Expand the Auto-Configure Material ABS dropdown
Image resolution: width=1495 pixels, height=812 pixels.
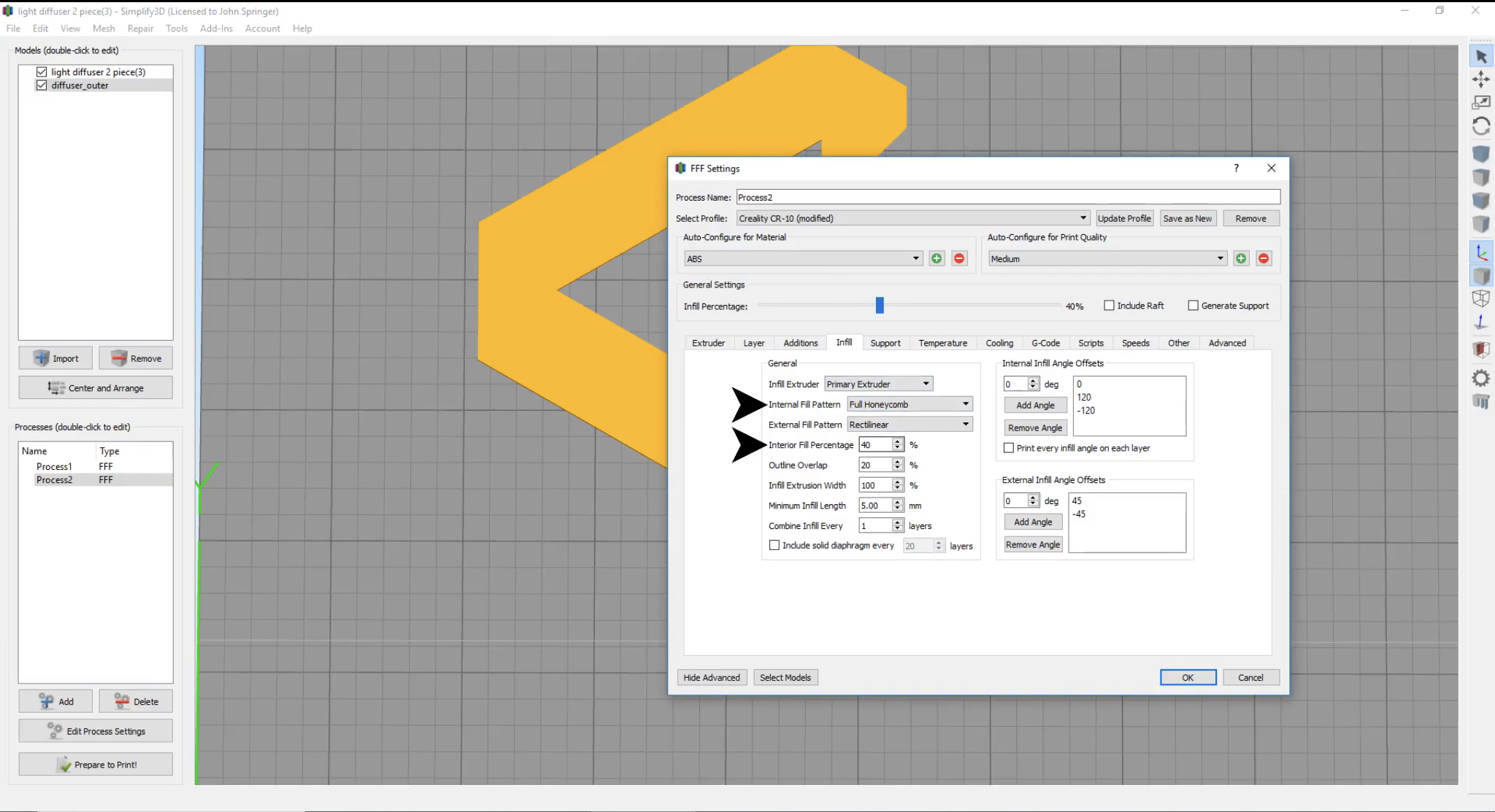(x=803, y=259)
